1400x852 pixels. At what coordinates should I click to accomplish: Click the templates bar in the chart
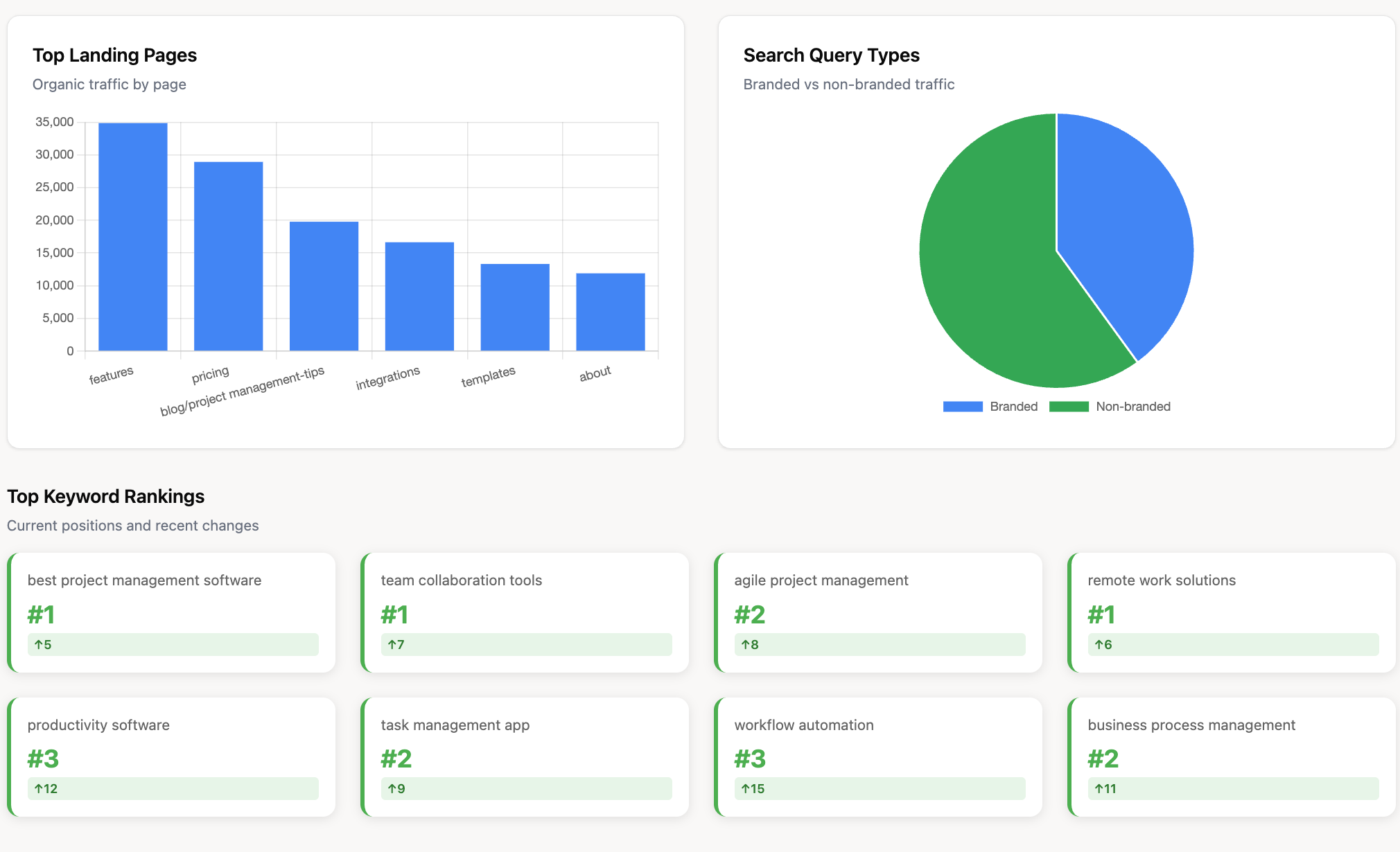coord(514,308)
